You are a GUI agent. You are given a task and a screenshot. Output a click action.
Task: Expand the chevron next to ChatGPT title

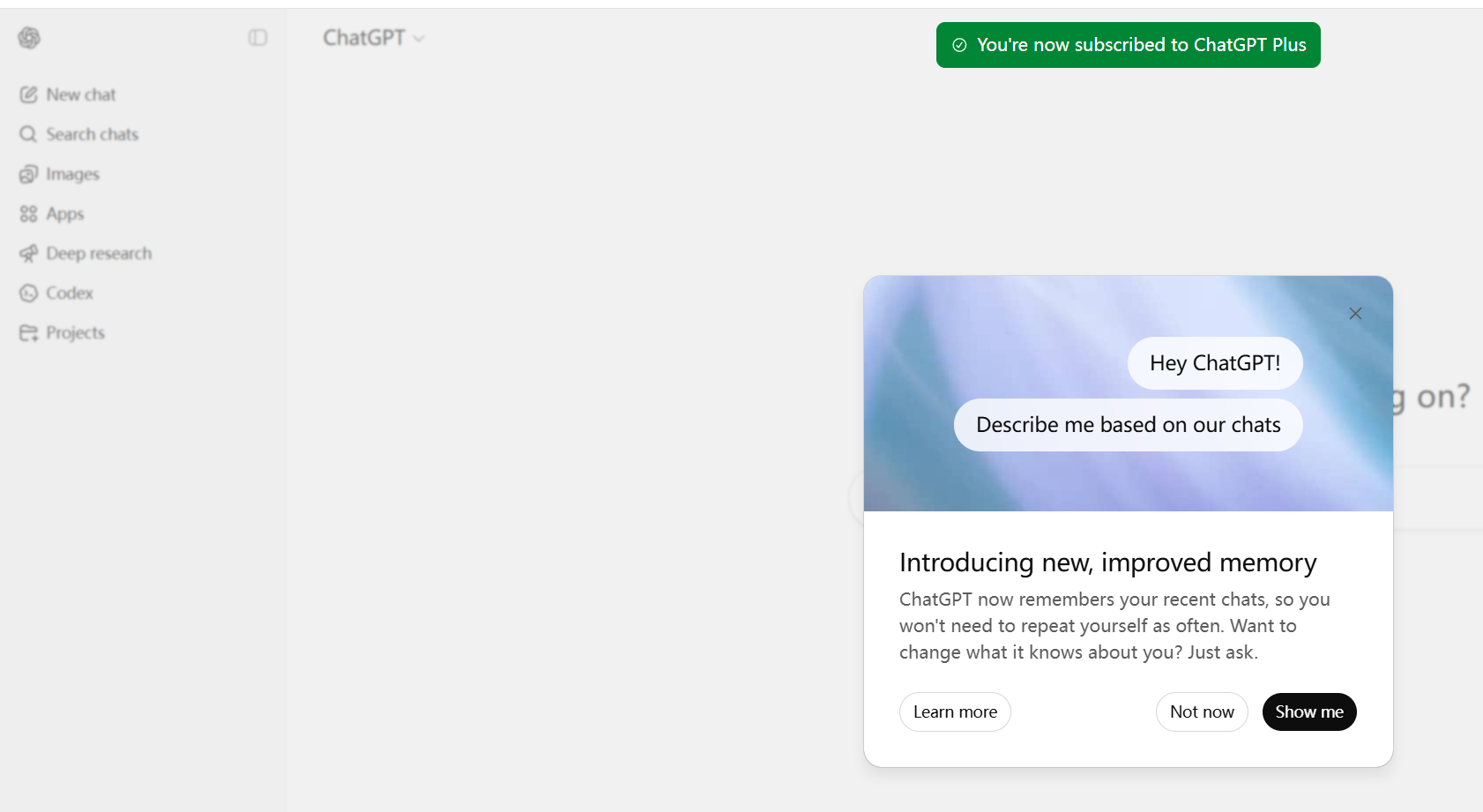[x=419, y=39]
